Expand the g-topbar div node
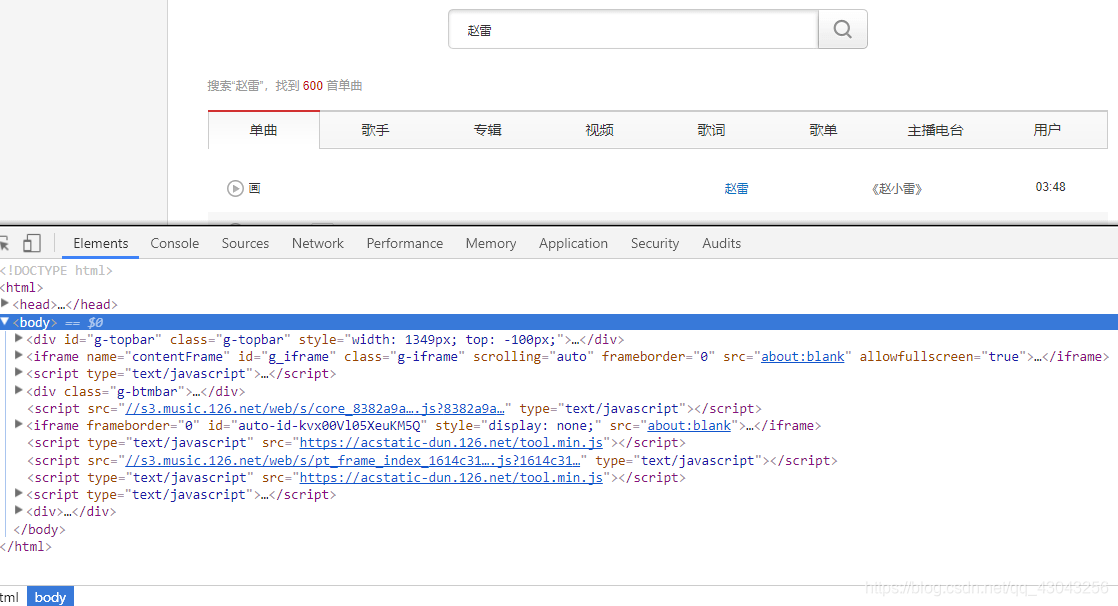The height and width of the screenshot is (606, 1118). coord(19,339)
